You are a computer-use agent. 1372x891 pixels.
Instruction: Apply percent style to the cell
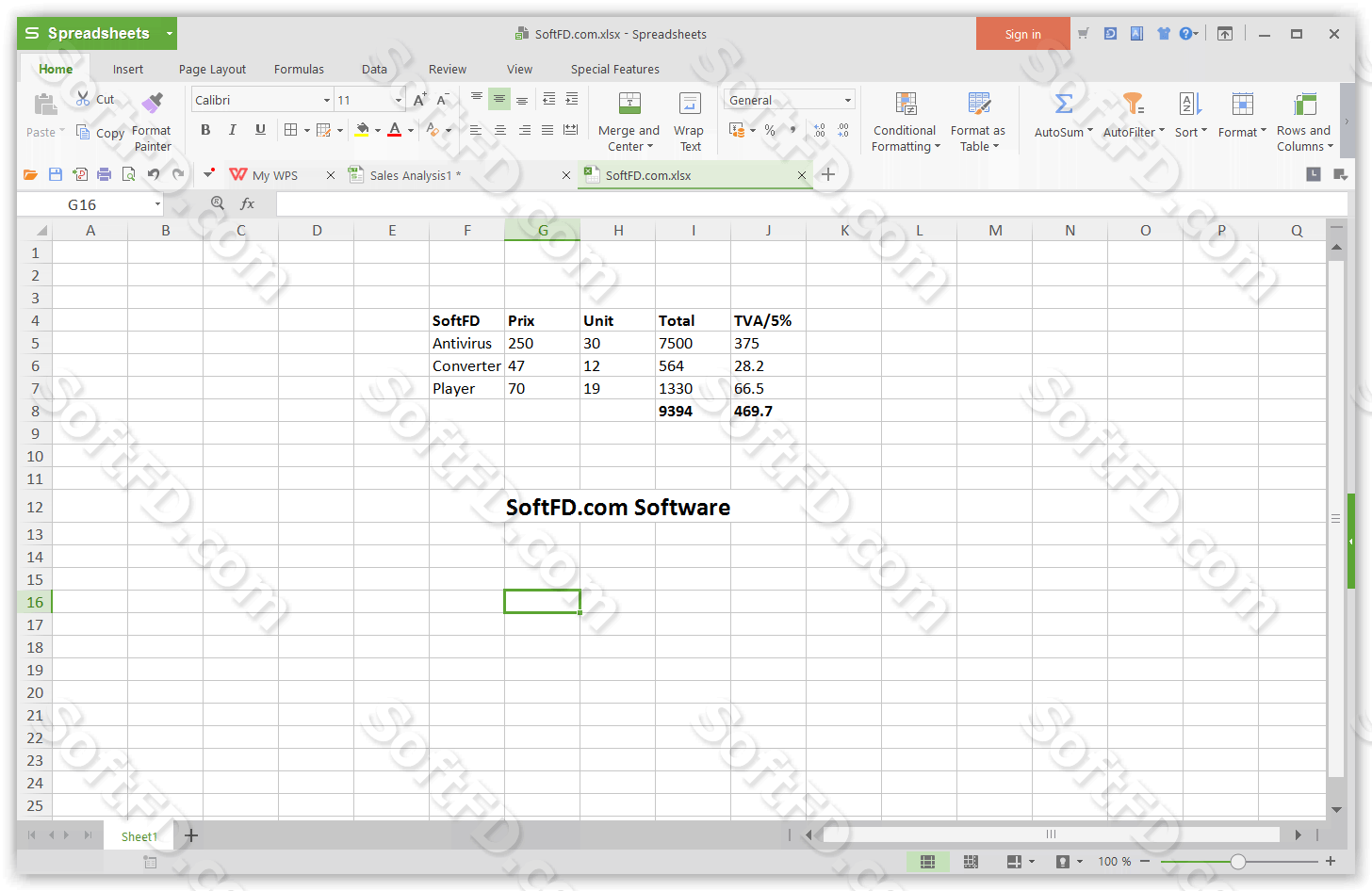click(x=770, y=130)
